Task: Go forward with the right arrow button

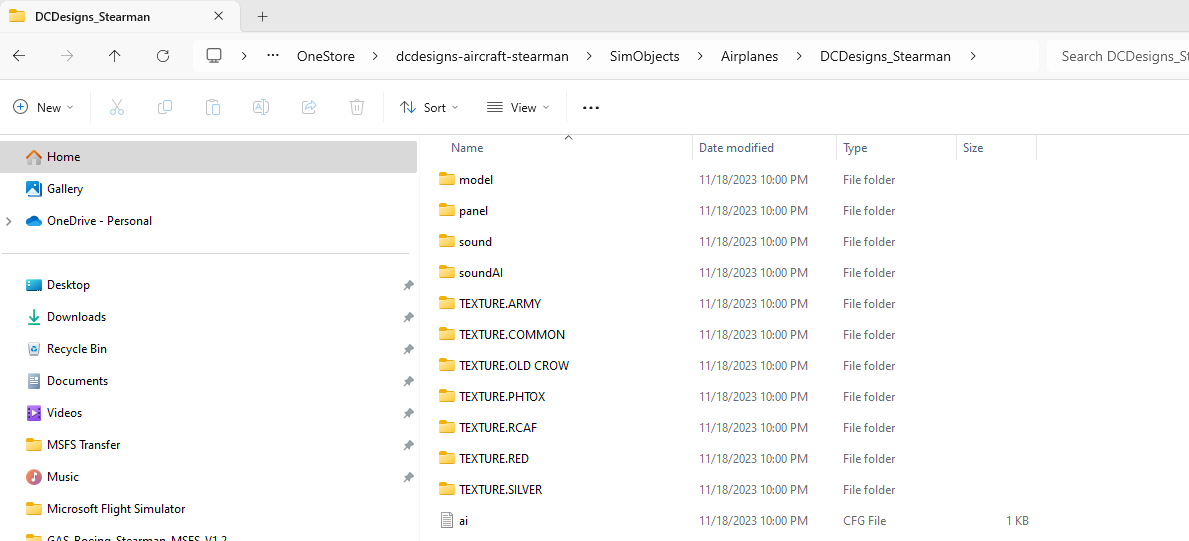Action: (67, 55)
